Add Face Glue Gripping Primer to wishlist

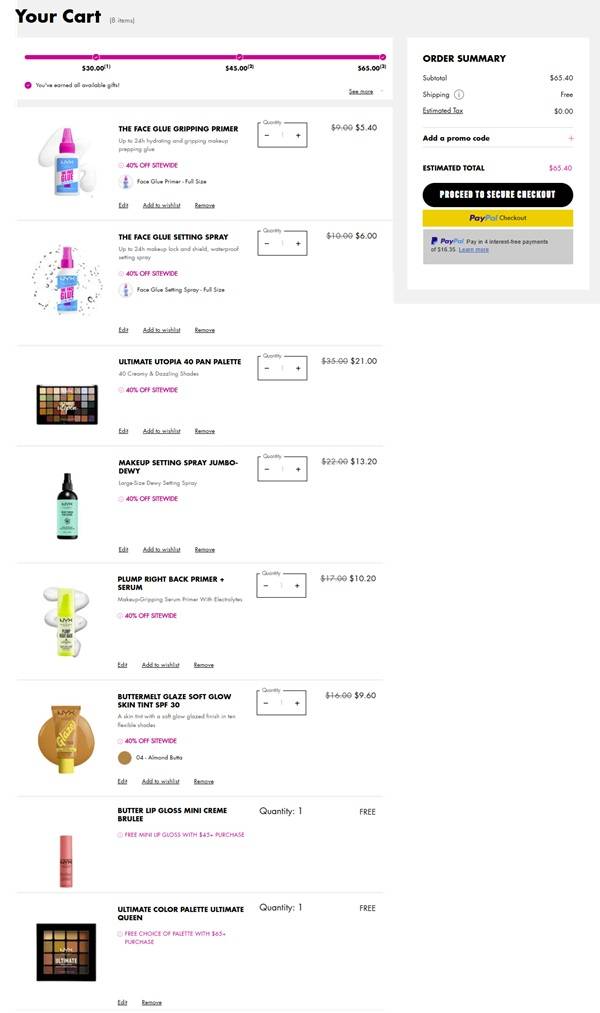pos(161,205)
